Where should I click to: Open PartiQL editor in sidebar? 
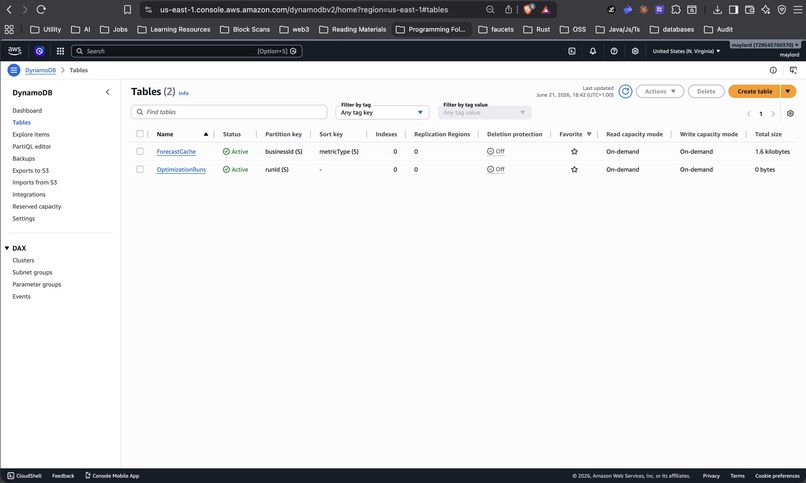pyautogui.click(x=32, y=146)
